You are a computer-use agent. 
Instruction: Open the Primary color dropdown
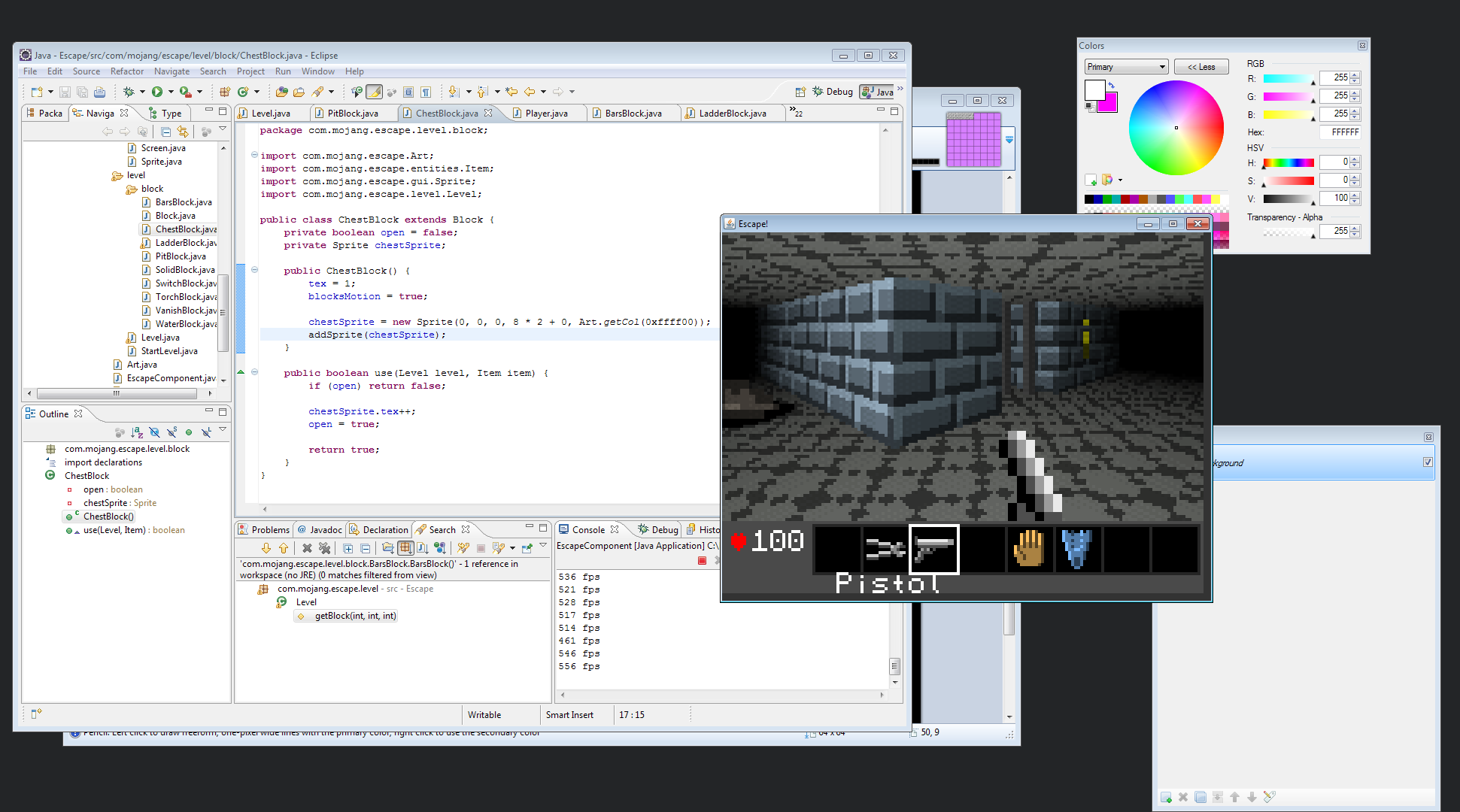(1126, 67)
